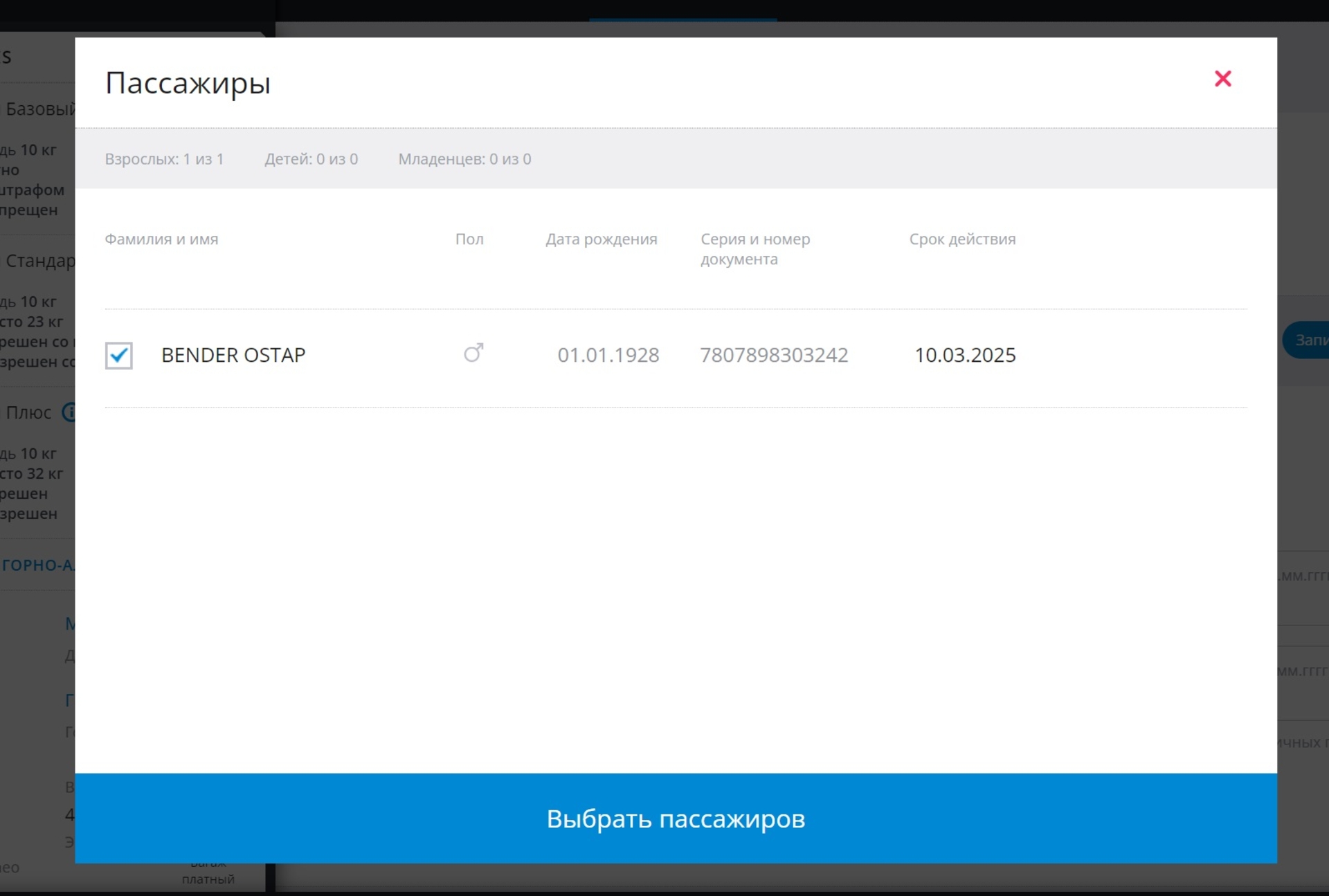The width and height of the screenshot is (1329, 896).
Task: Select the Базовый fare label
Action: tap(40, 109)
